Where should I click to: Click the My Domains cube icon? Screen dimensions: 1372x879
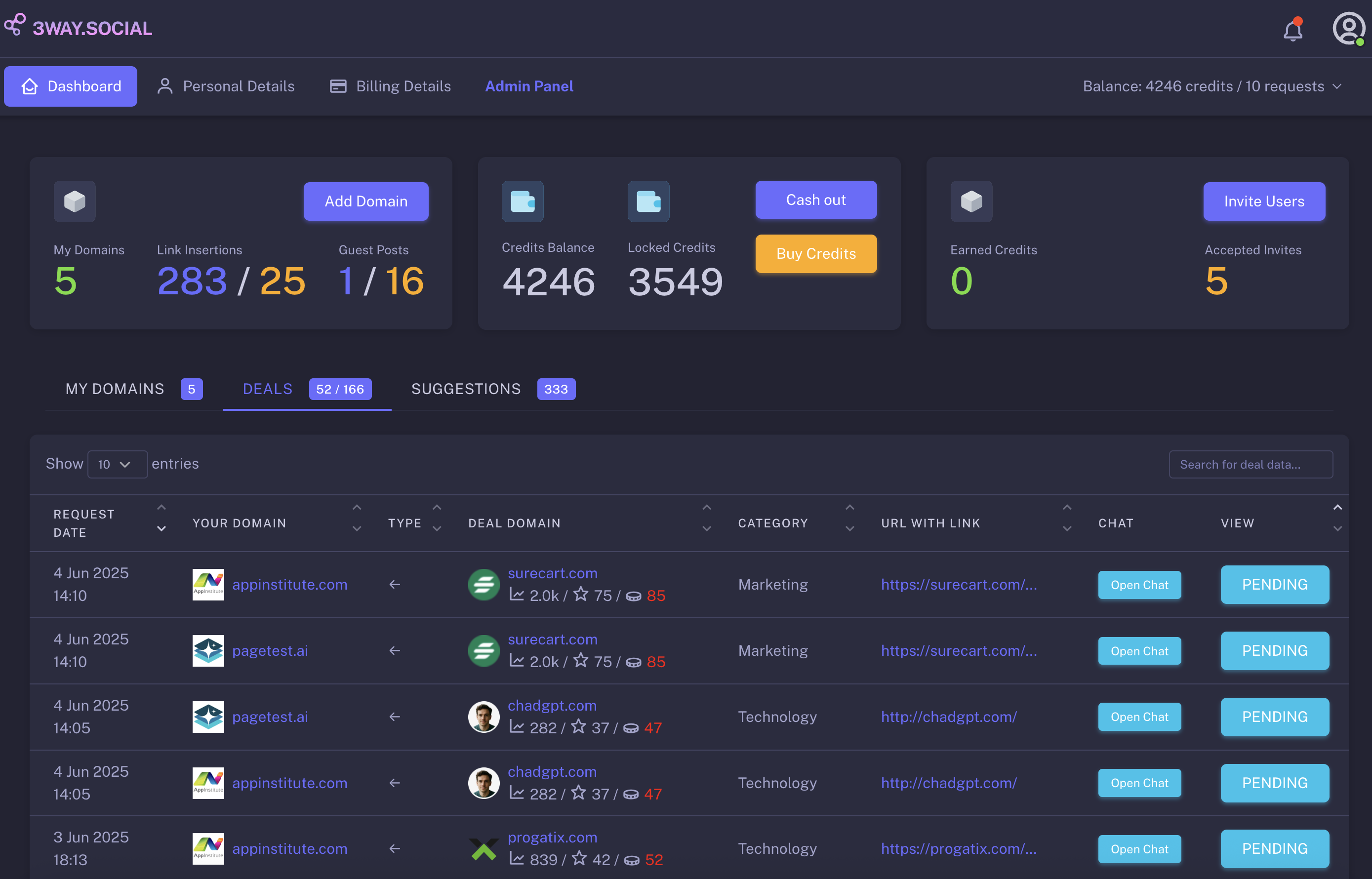75,201
